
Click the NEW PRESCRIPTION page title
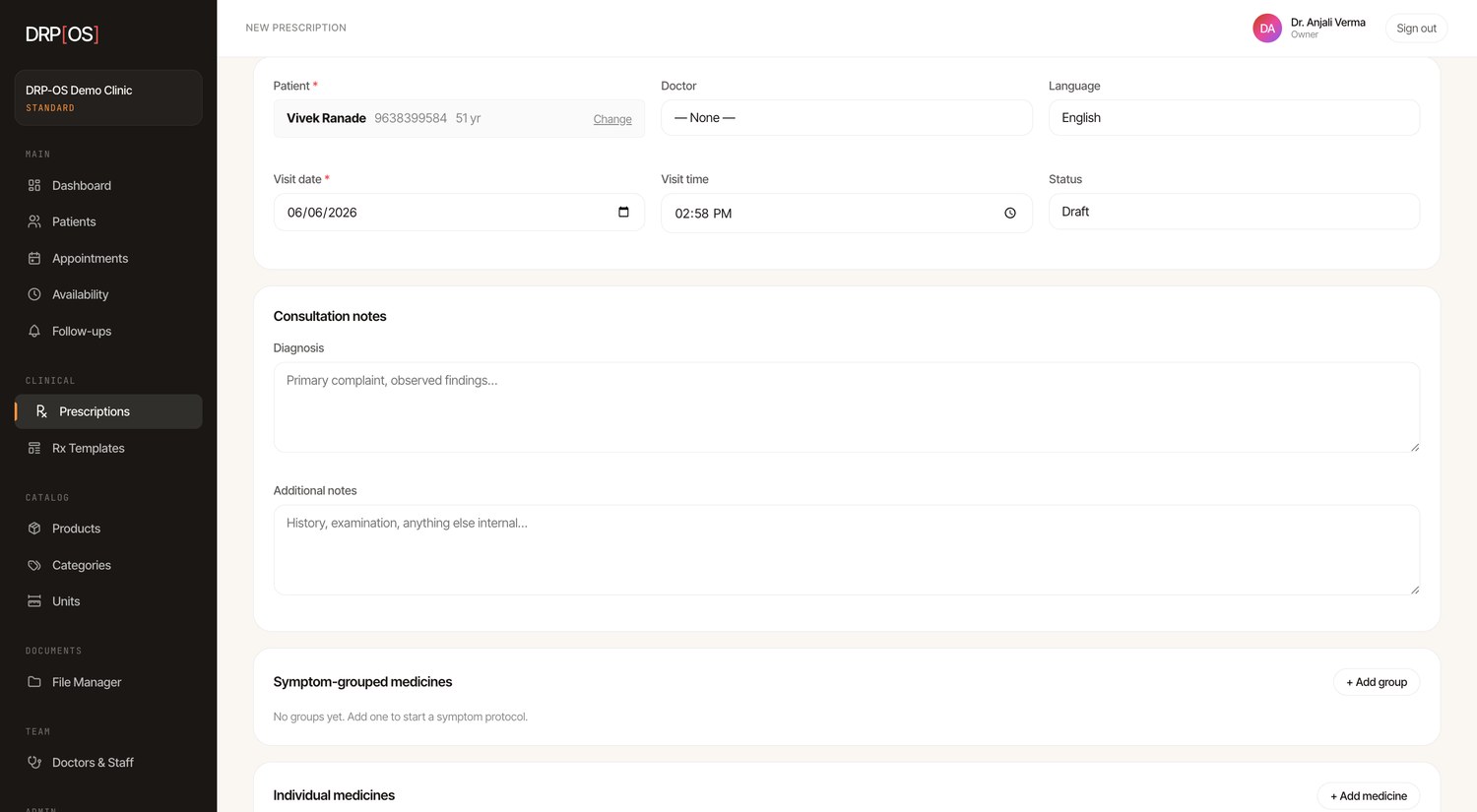click(295, 28)
